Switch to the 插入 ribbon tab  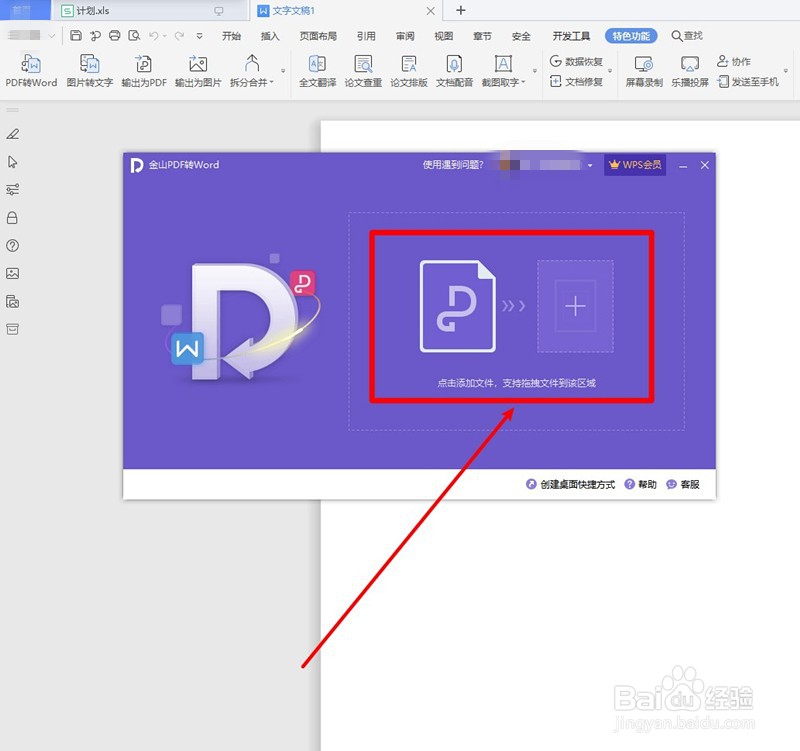tap(270, 36)
